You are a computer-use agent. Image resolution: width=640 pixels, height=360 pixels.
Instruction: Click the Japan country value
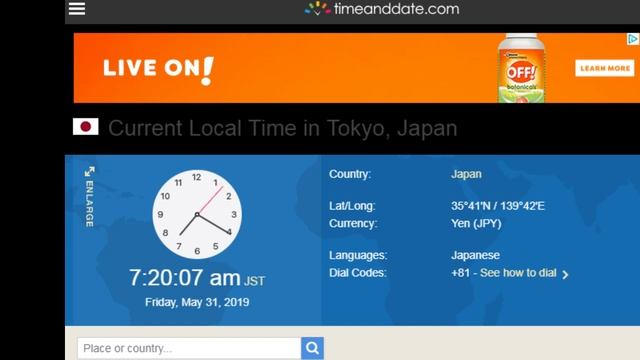point(466,174)
